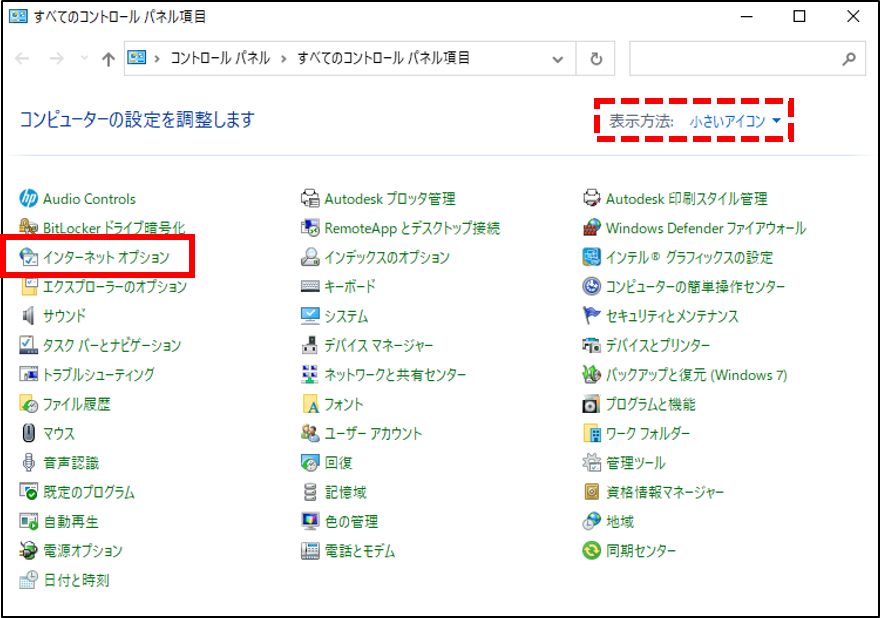This screenshot has width=880, height=618.
Task: Click the RemoteApp とデスクトップ接続 icon
Action: [310, 227]
